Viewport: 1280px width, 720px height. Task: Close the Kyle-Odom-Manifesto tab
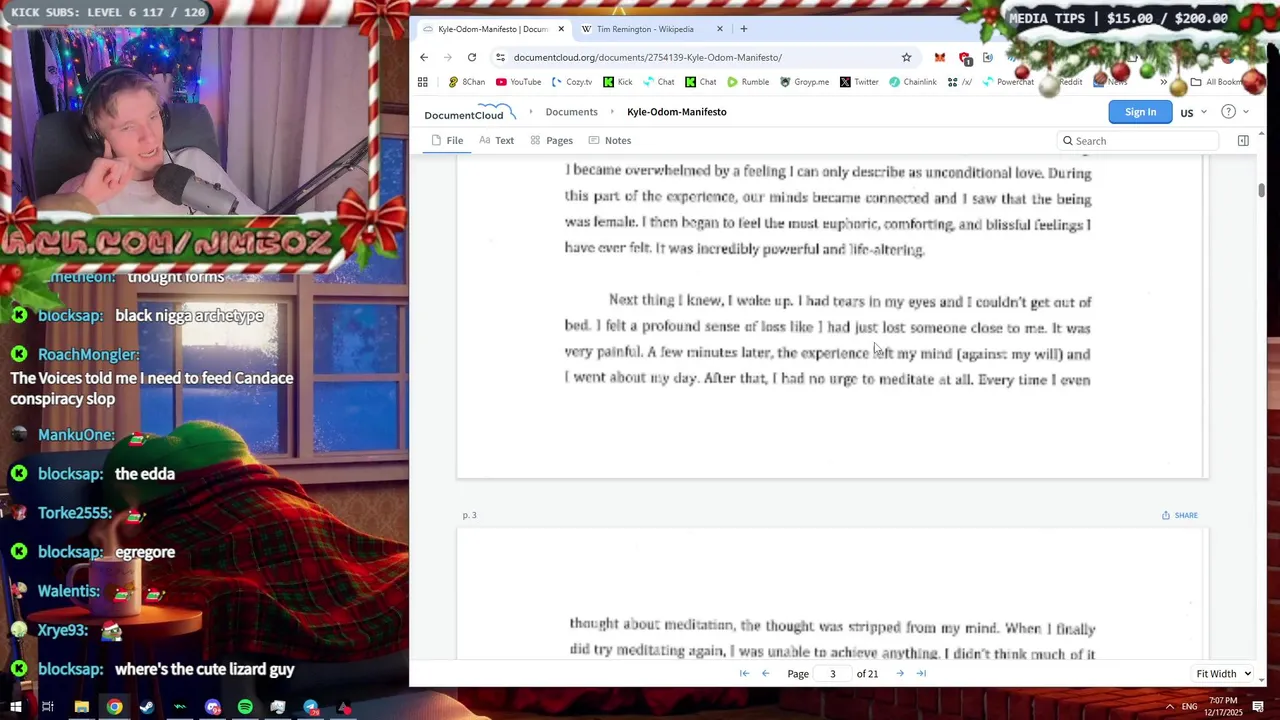561,29
